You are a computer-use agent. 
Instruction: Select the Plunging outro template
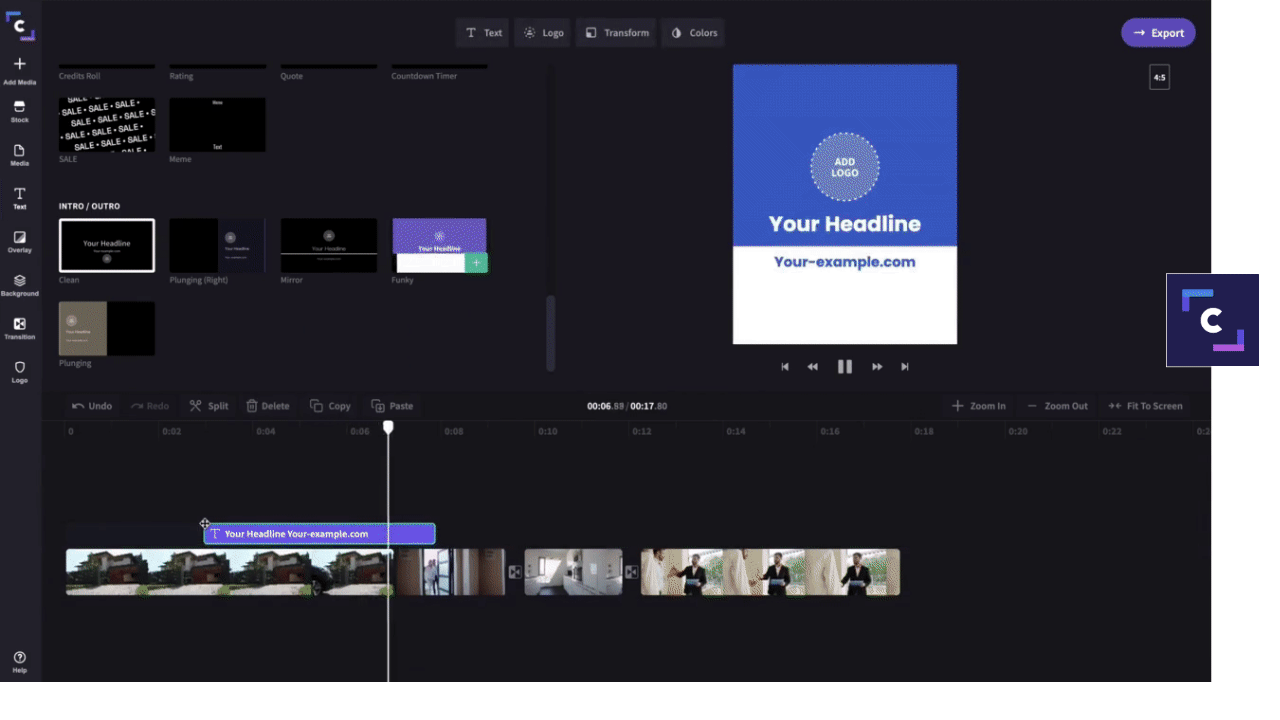(x=107, y=329)
